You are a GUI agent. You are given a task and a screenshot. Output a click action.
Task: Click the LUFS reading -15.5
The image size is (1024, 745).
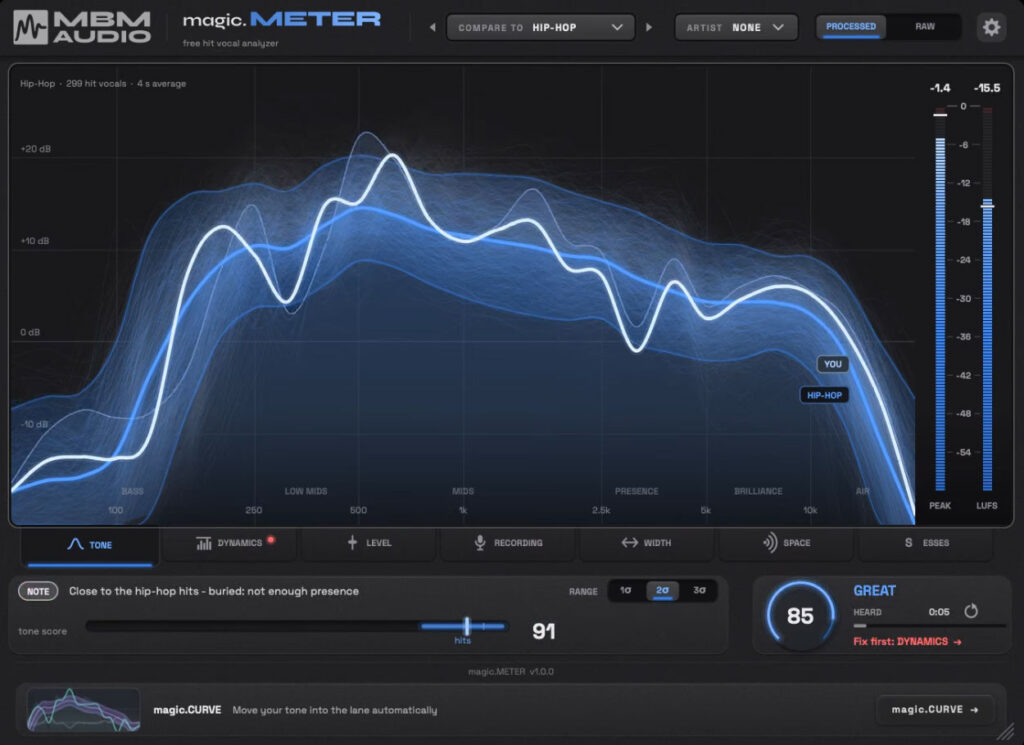coord(987,88)
